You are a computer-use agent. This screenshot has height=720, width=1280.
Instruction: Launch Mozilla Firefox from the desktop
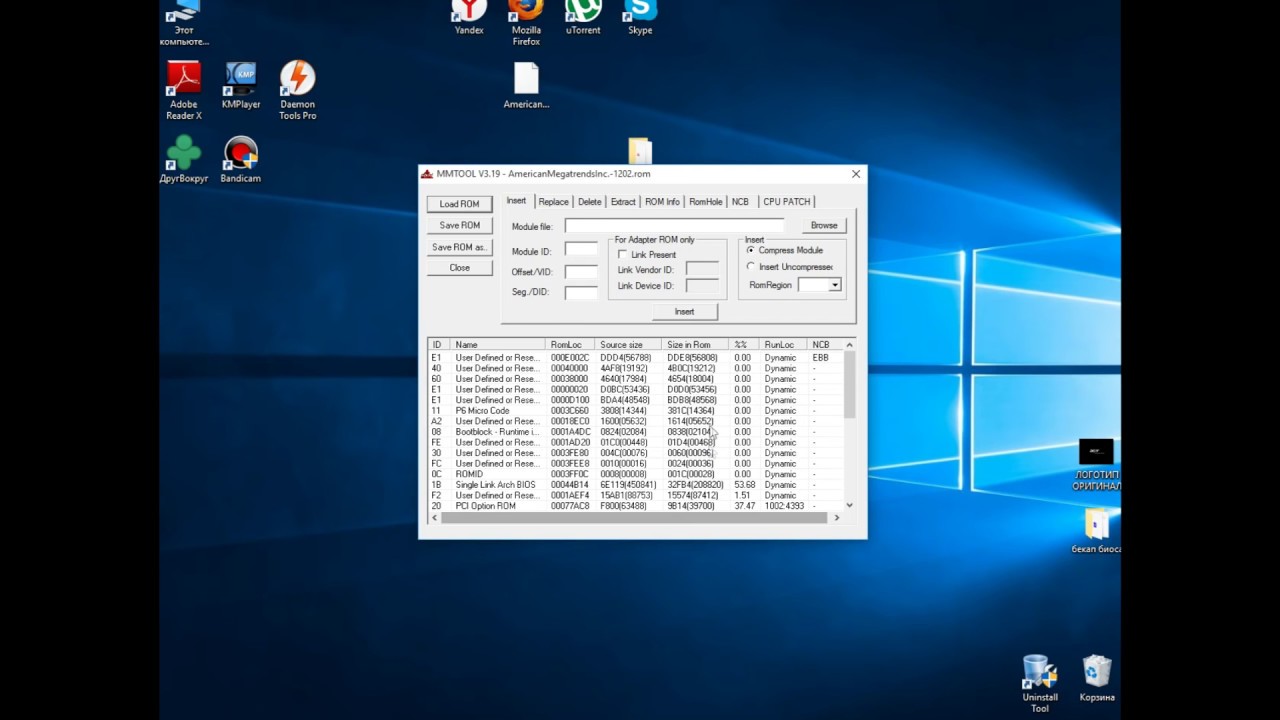pyautogui.click(x=526, y=22)
